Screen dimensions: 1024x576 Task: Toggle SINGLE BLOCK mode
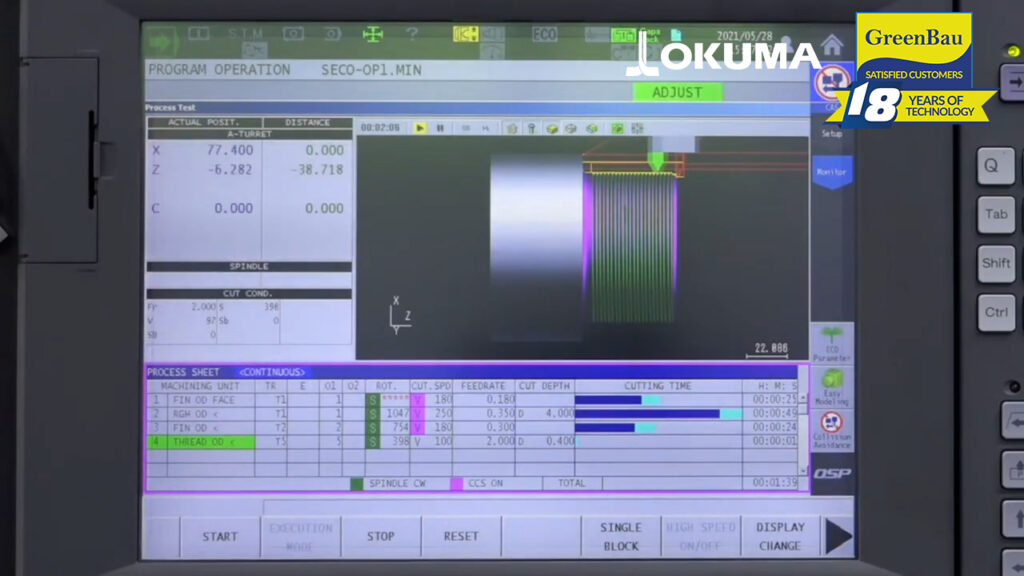(620, 537)
